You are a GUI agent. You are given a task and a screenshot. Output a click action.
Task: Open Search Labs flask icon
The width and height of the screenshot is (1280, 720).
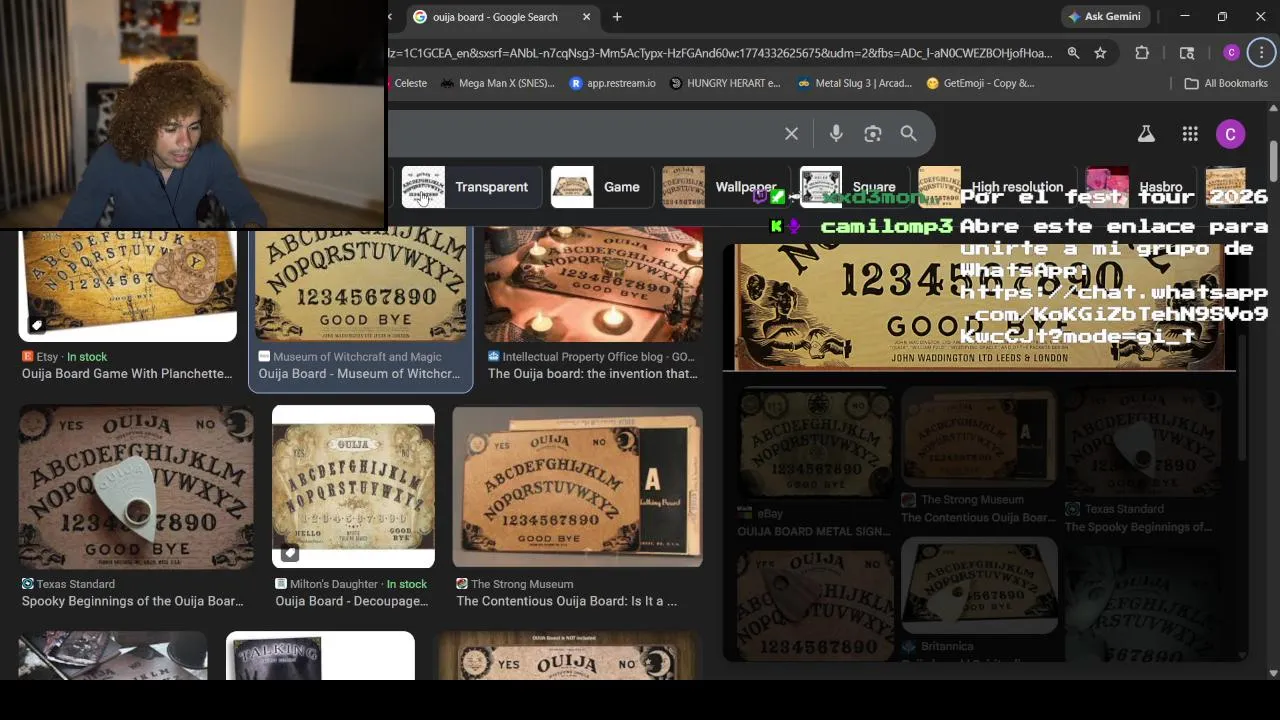(x=1146, y=134)
